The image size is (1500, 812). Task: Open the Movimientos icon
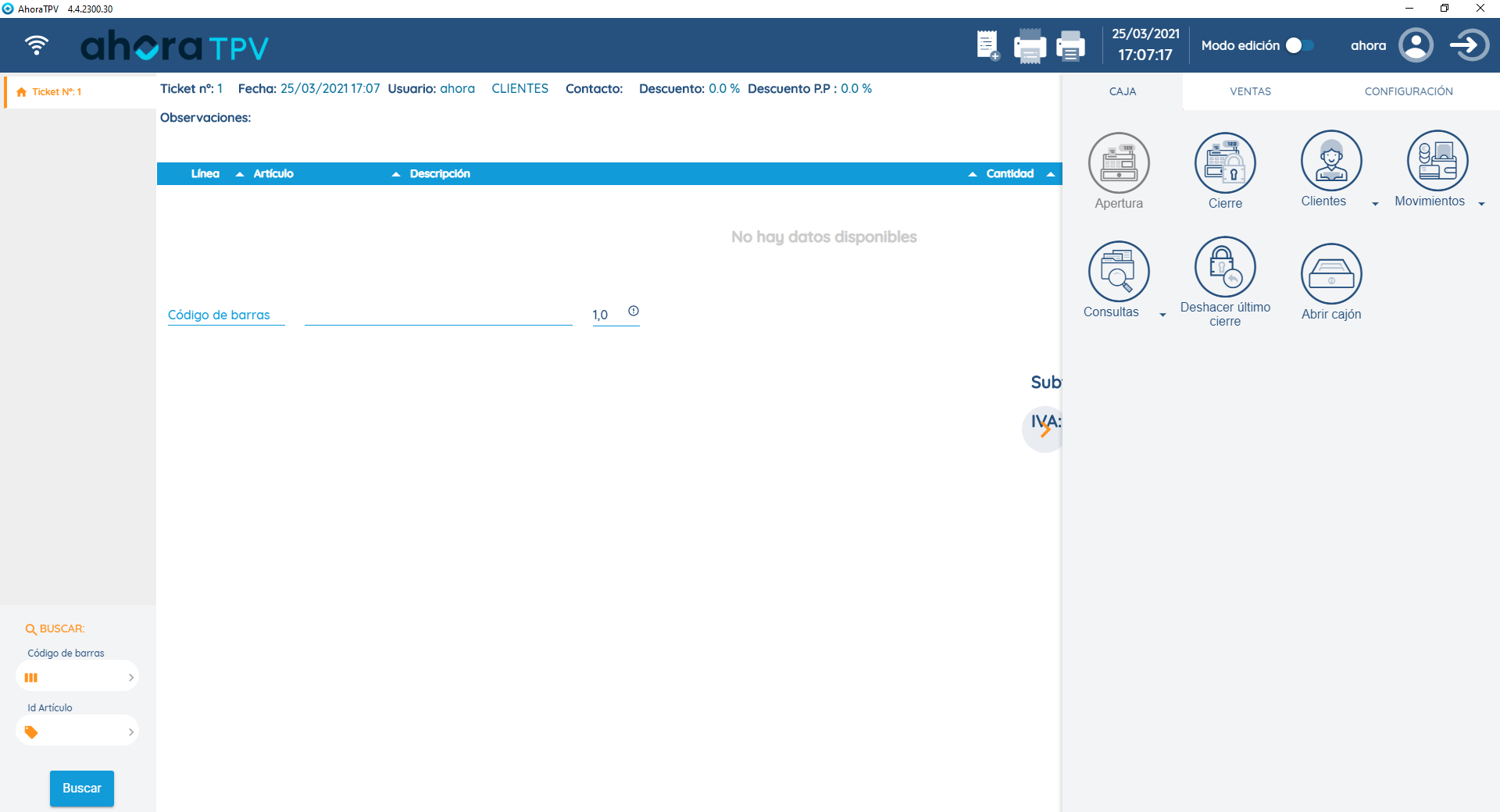[1437, 161]
